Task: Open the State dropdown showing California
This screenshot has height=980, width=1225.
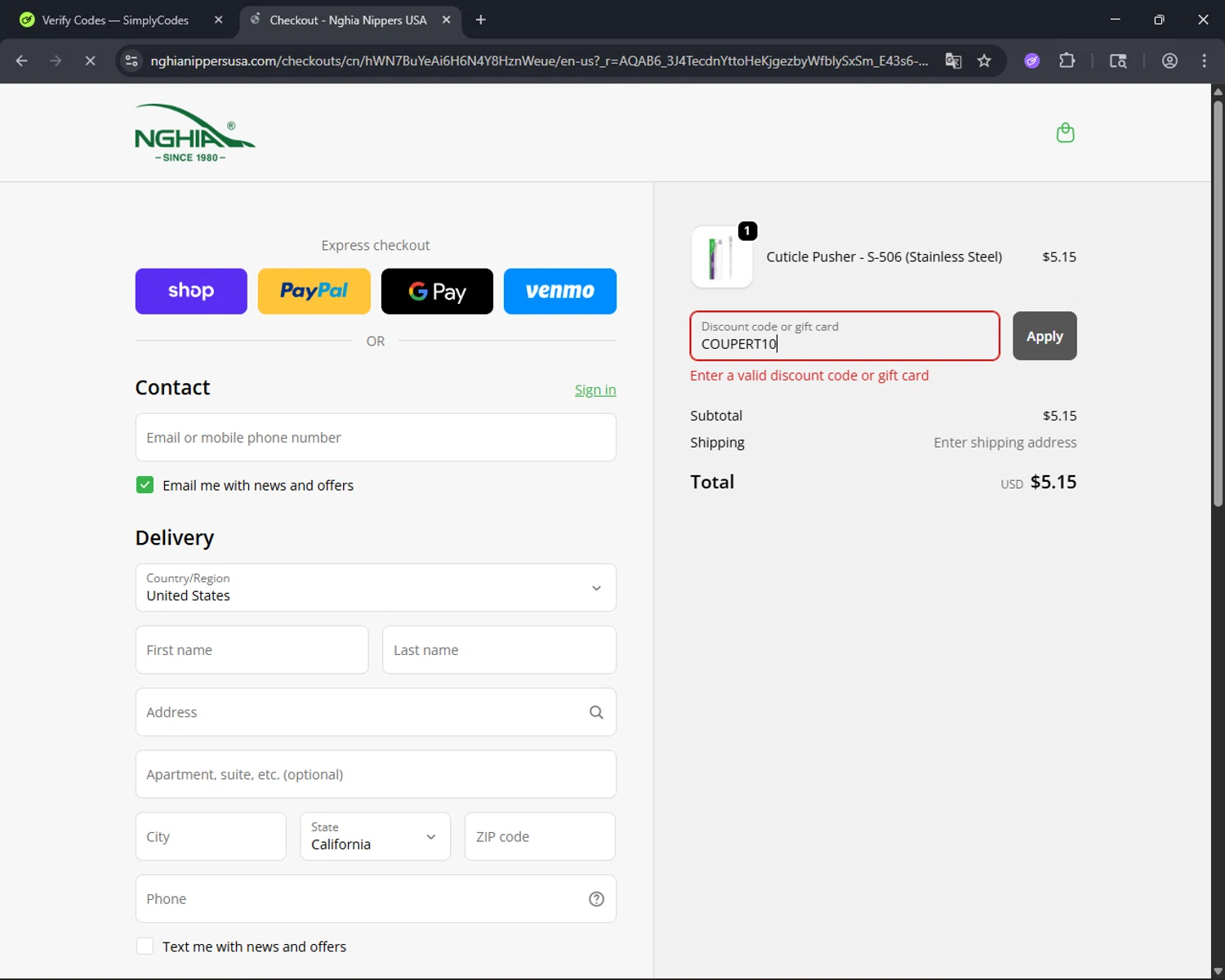Action: [375, 836]
